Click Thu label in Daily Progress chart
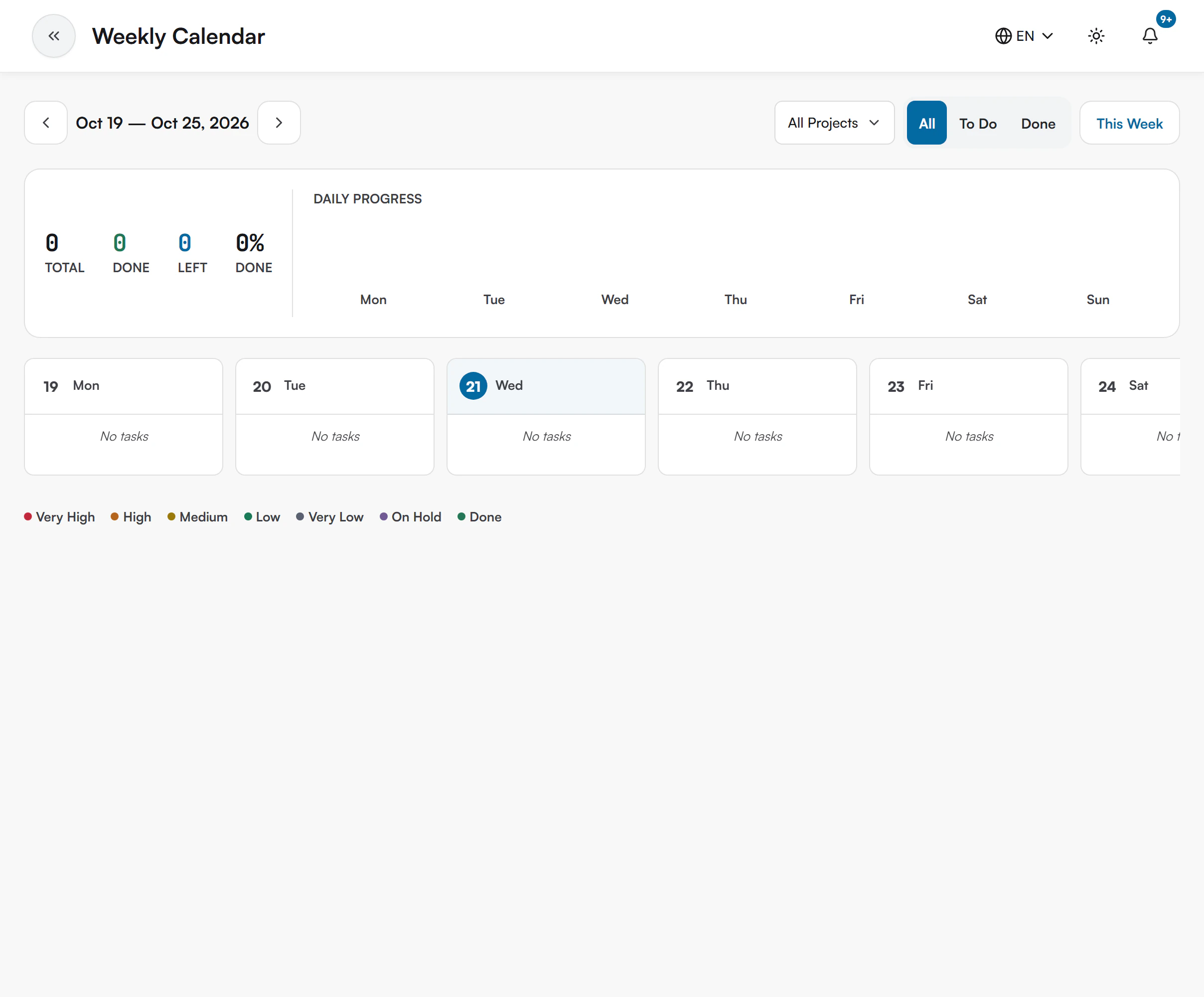 click(x=736, y=300)
